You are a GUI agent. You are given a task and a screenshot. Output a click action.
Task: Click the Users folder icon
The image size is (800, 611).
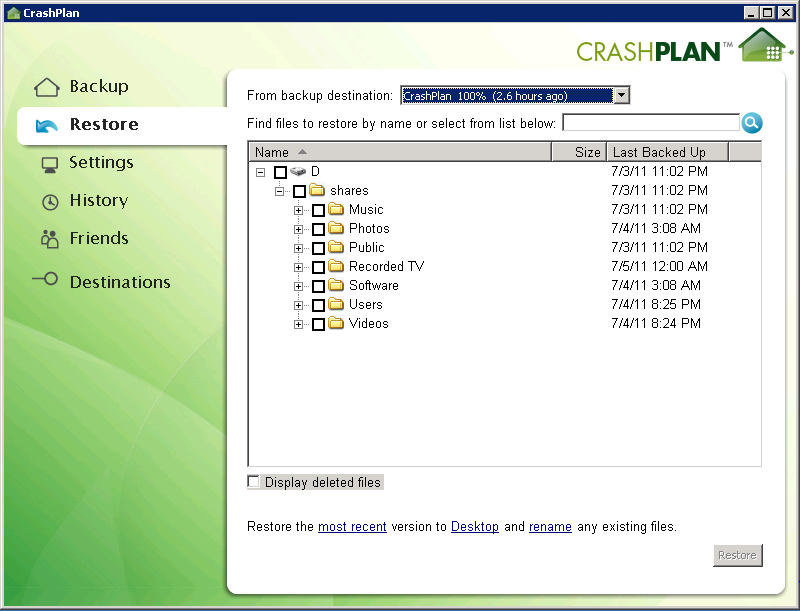click(x=336, y=304)
